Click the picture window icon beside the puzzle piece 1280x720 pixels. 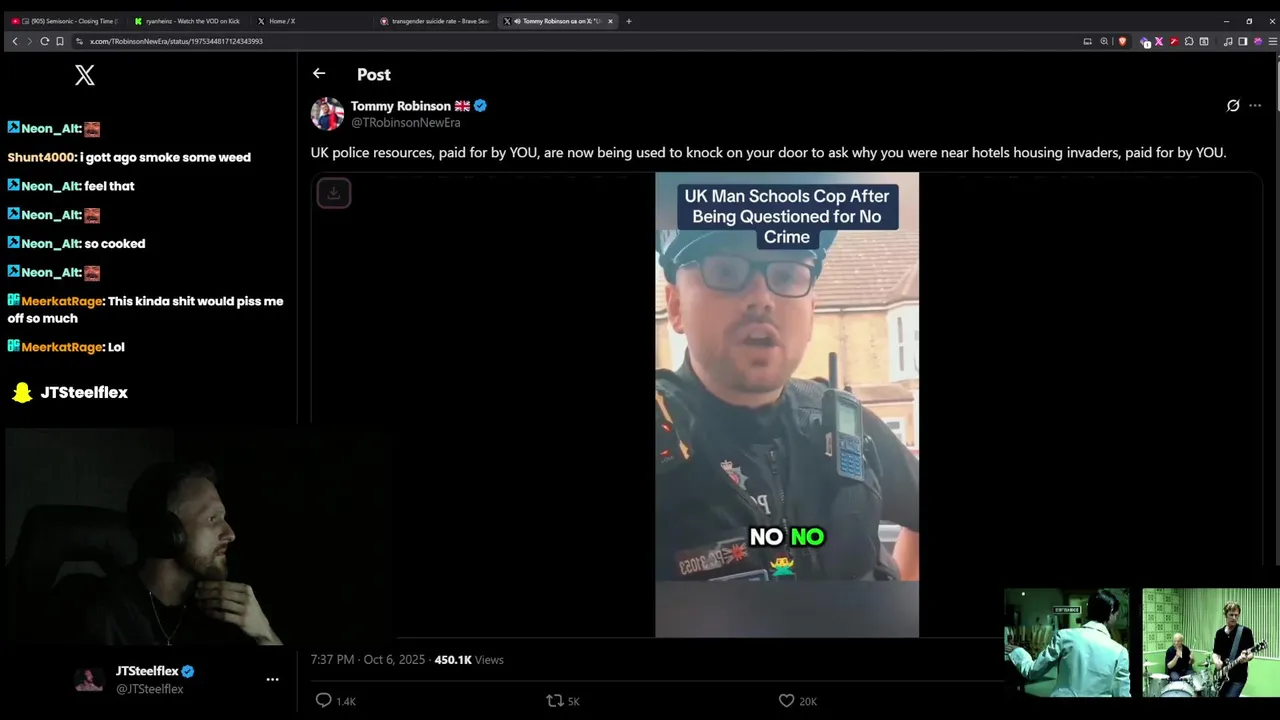click(1204, 41)
